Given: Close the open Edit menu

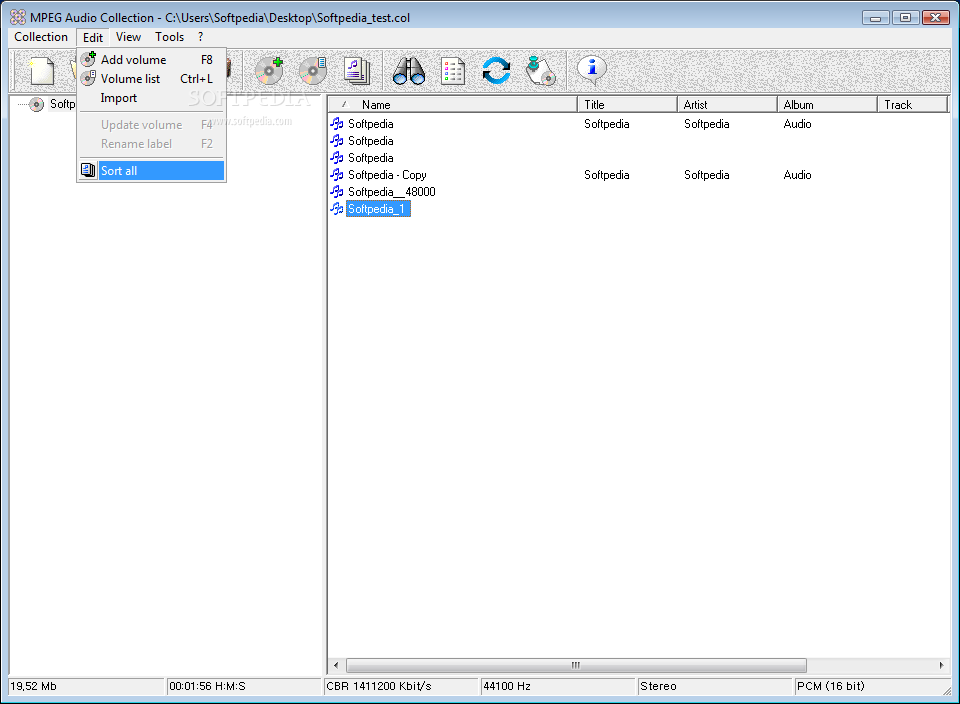Looking at the screenshot, I should tap(93, 37).
